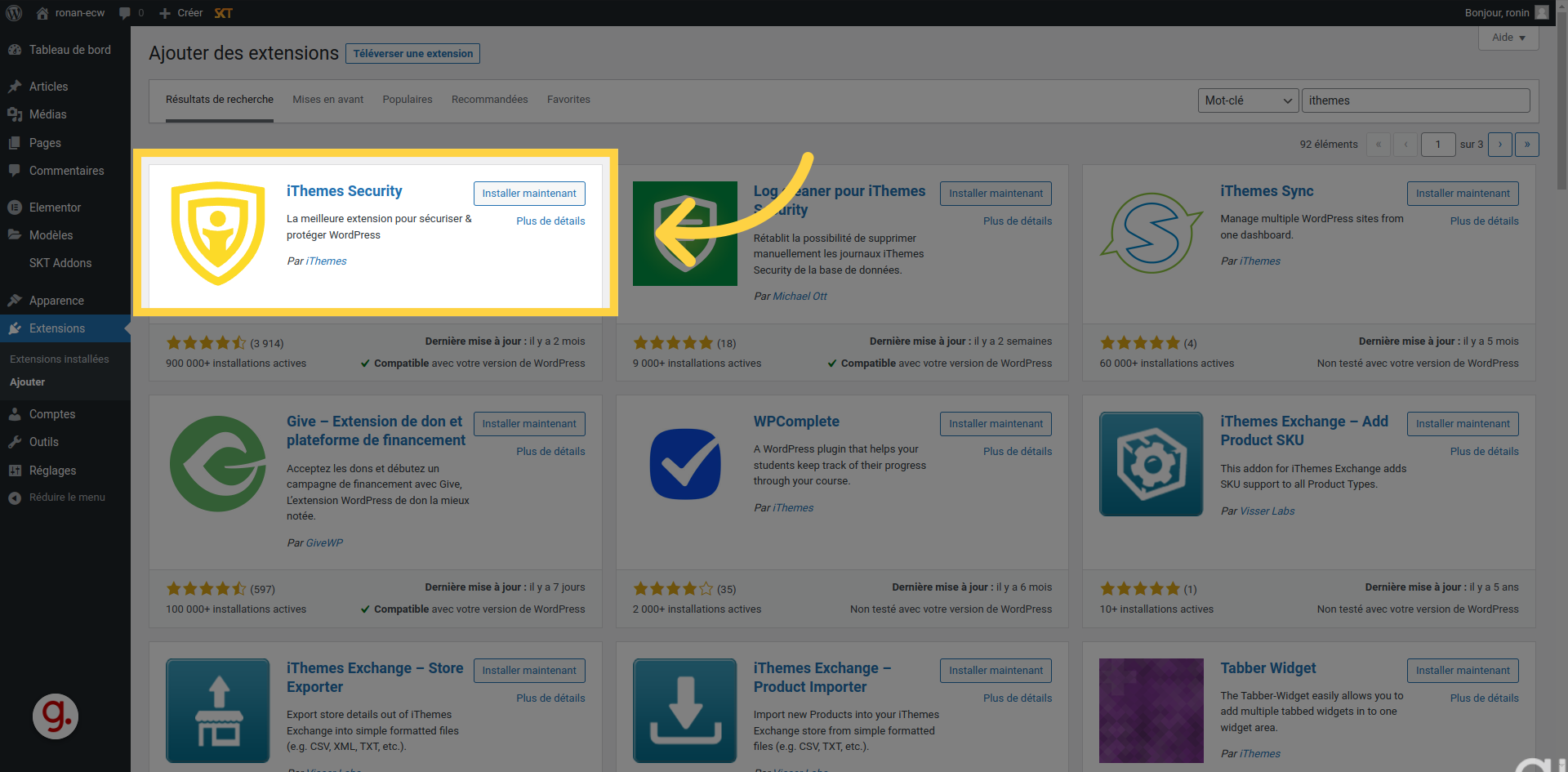1568x772 pixels.
Task: Install iThemes Sync now
Action: pyautogui.click(x=1463, y=194)
